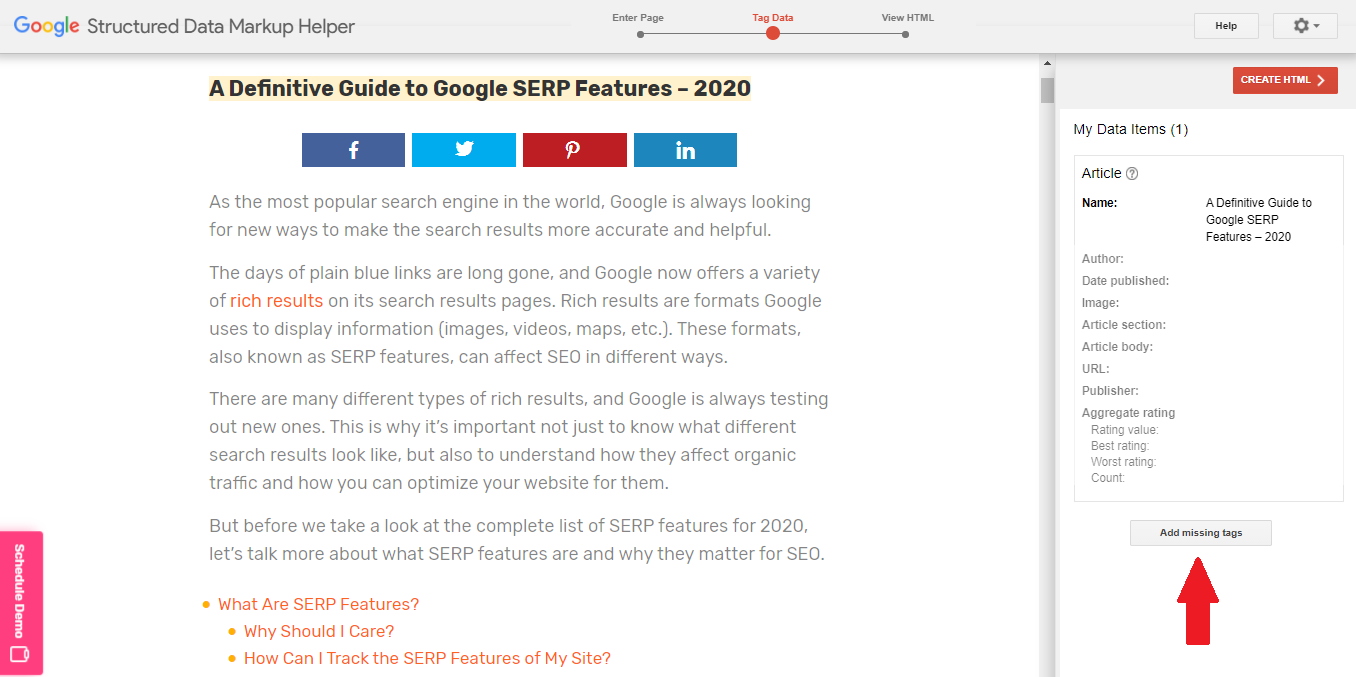Click the Add missing tags button

pyautogui.click(x=1201, y=533)
